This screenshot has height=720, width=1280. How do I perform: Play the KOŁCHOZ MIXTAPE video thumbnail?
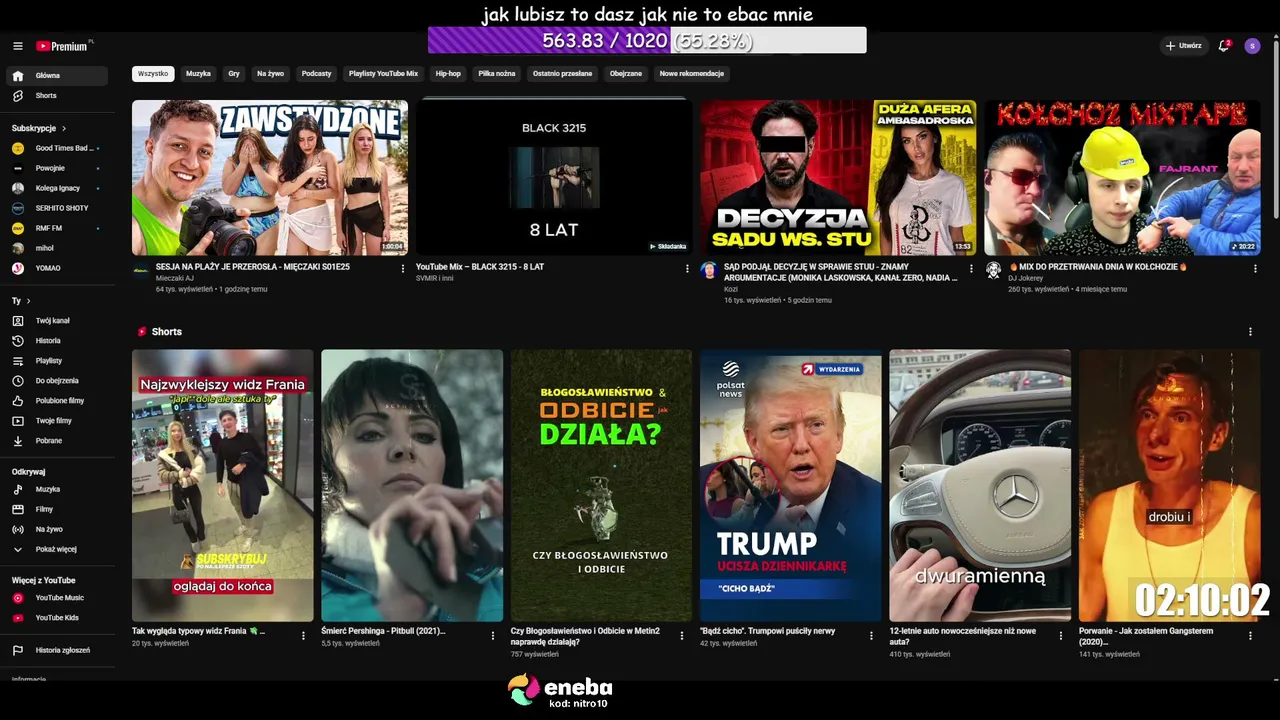pyautogui.click(x=1122, y=178)
